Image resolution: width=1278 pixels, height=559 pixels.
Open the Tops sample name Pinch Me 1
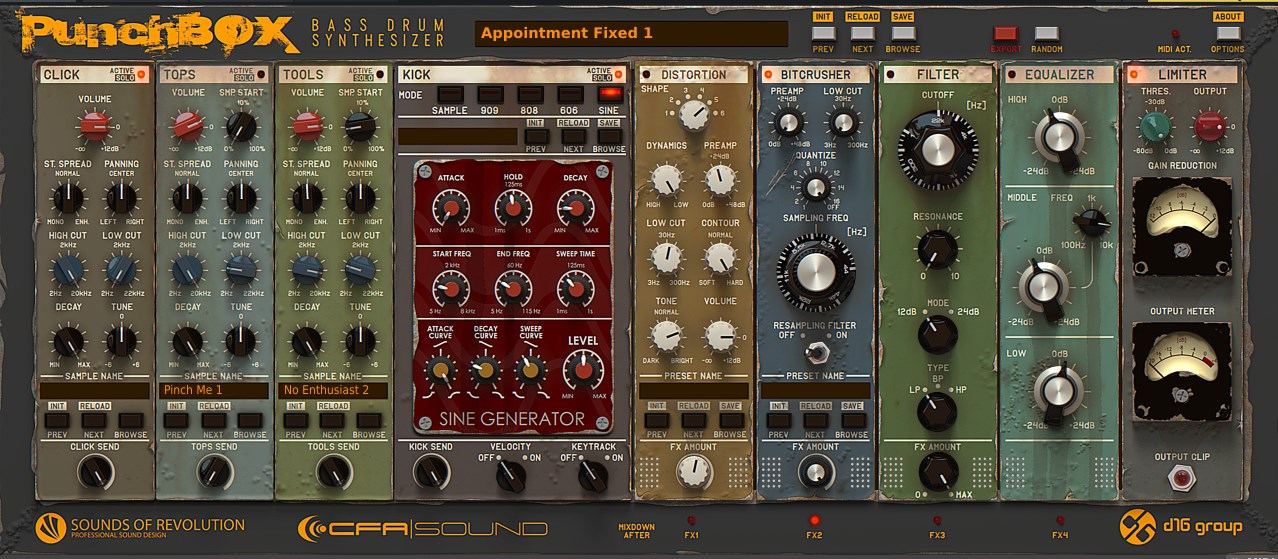click(214, 390)
